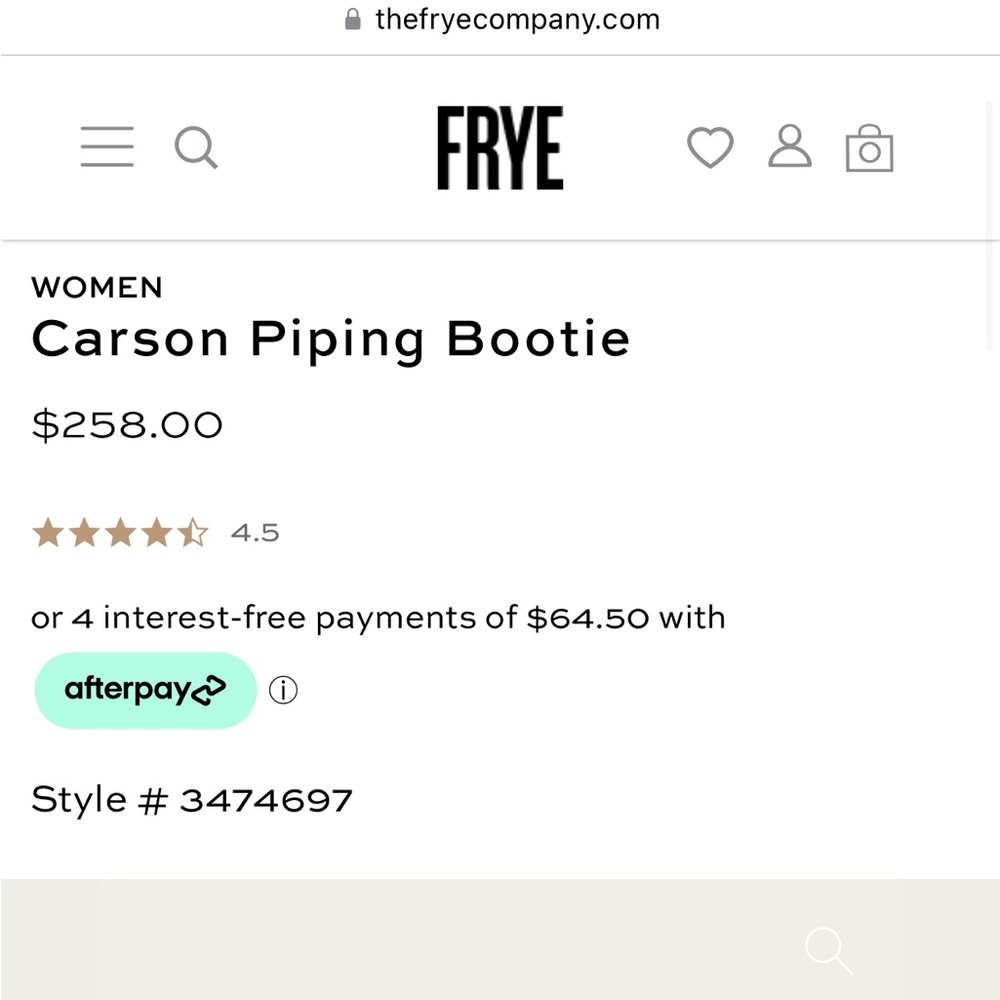The width and height of the screenshot is (1000, 1000).
Task: Open the shopping bag icon
Action: (869, 149)
